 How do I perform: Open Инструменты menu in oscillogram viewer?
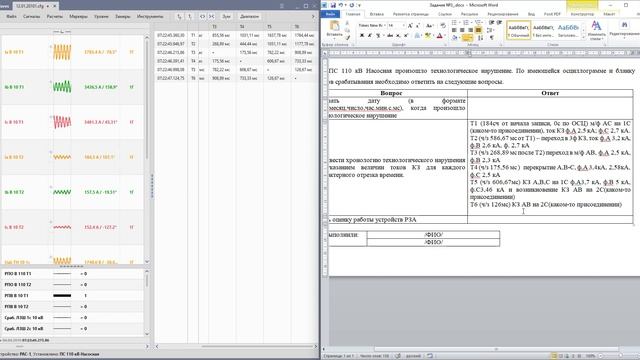[x=150, y=16]
